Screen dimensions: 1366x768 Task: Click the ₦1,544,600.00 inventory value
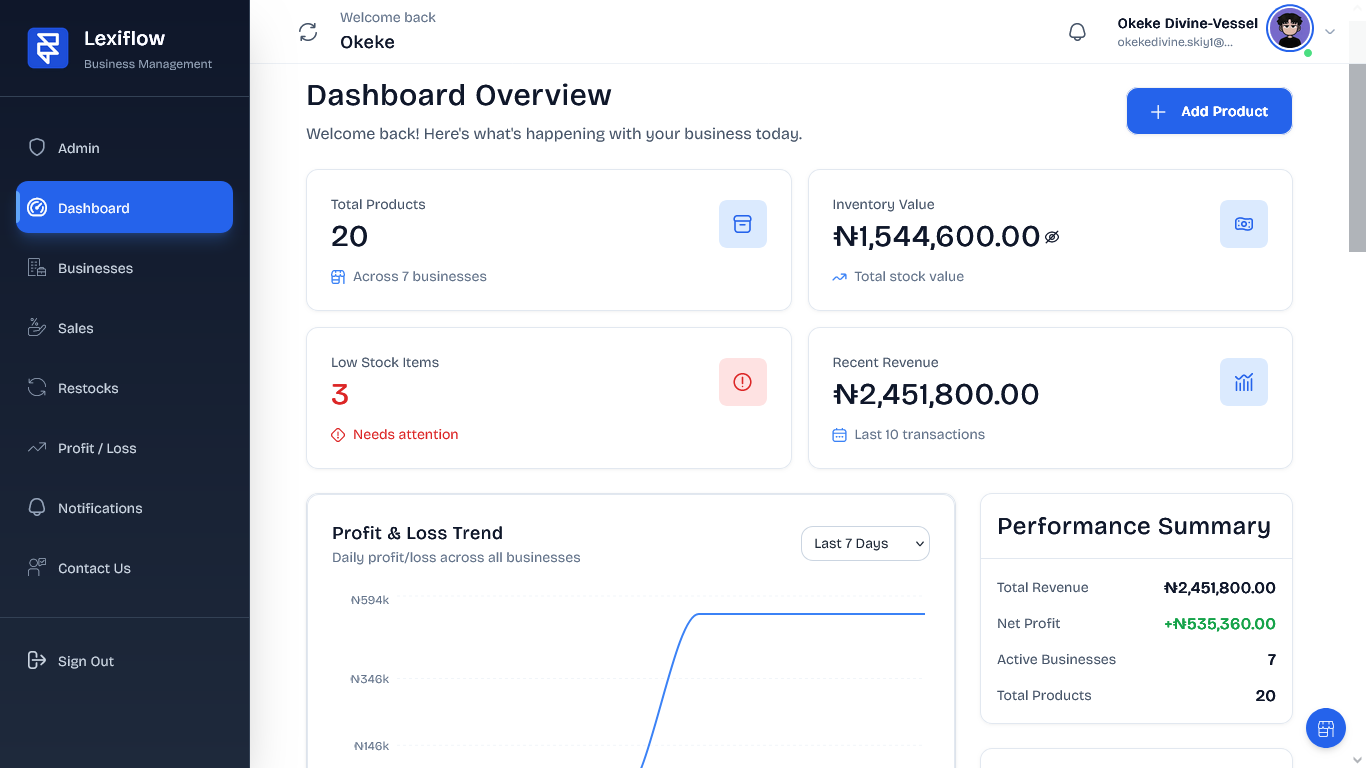point(936,236)
